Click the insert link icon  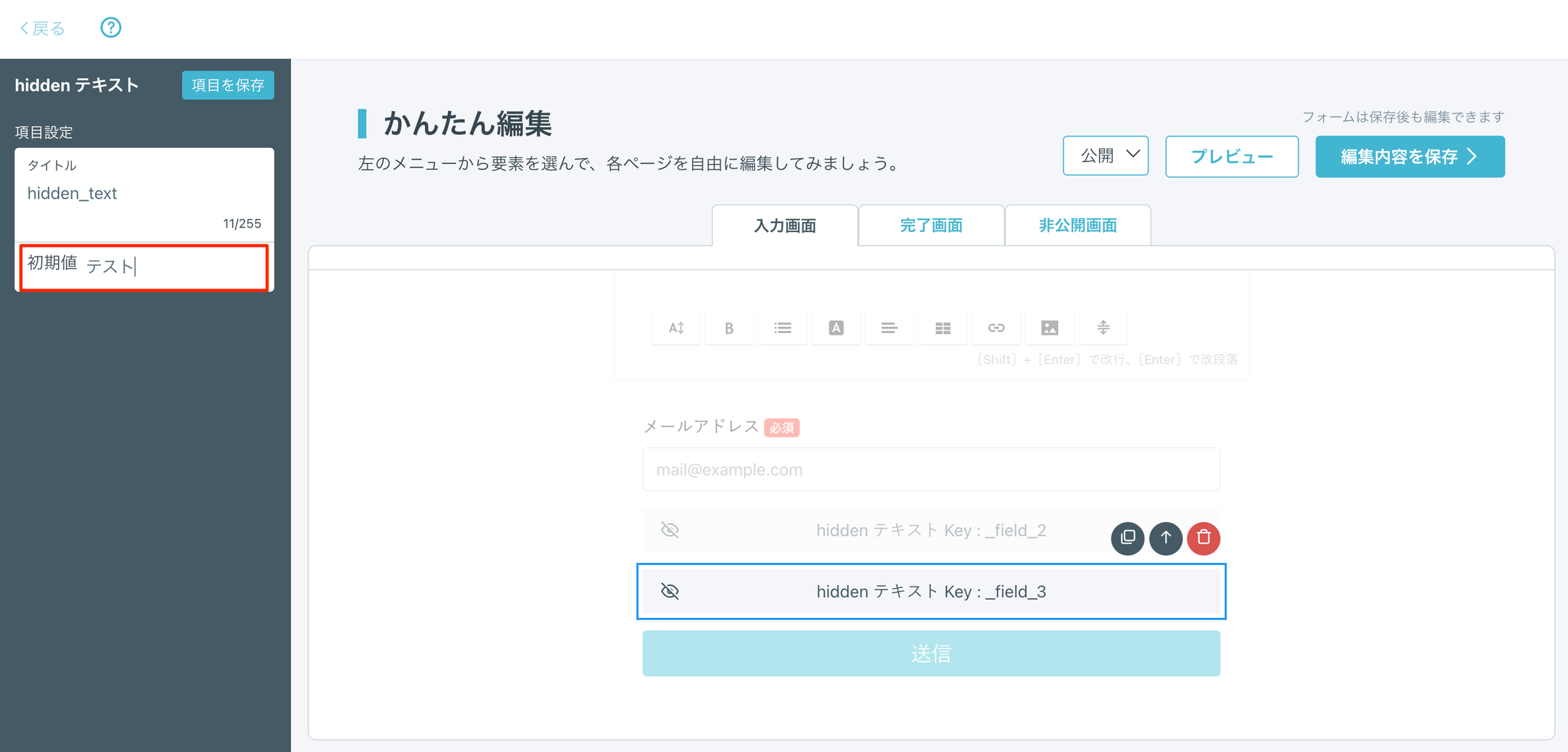pos(996,328)
